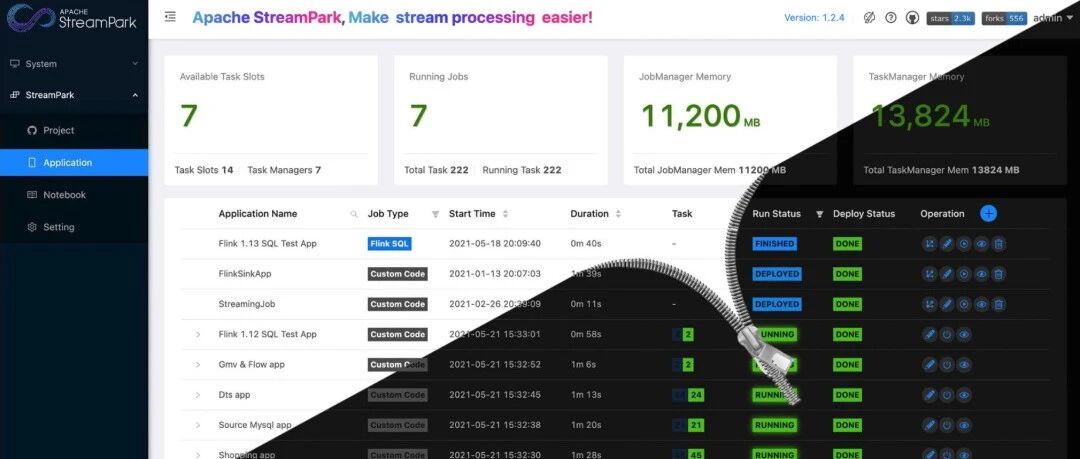Expand the Dts app row

pos(198,395)
